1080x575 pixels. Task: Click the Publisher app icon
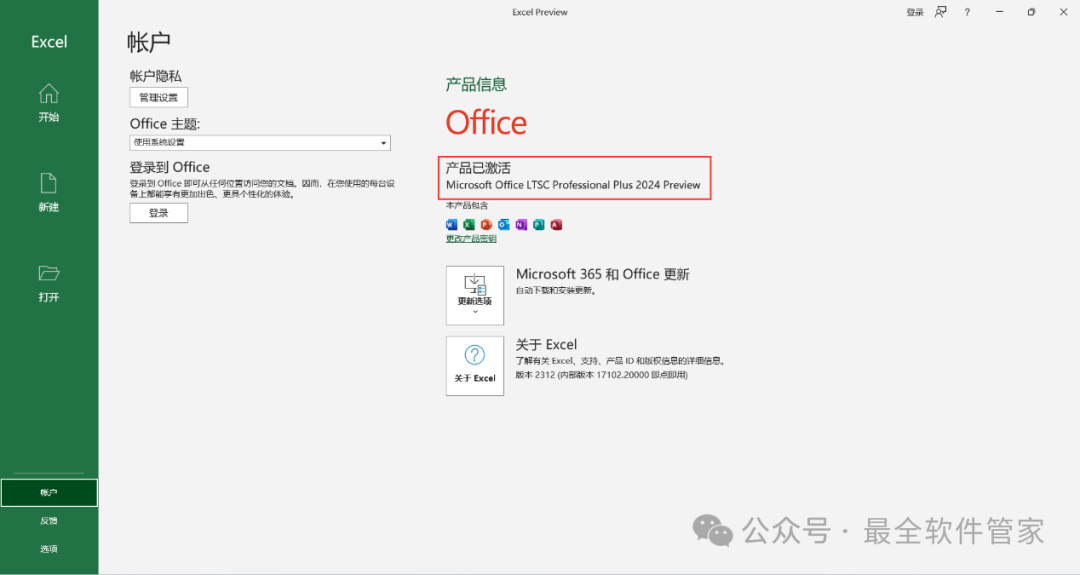coord(539,224)
